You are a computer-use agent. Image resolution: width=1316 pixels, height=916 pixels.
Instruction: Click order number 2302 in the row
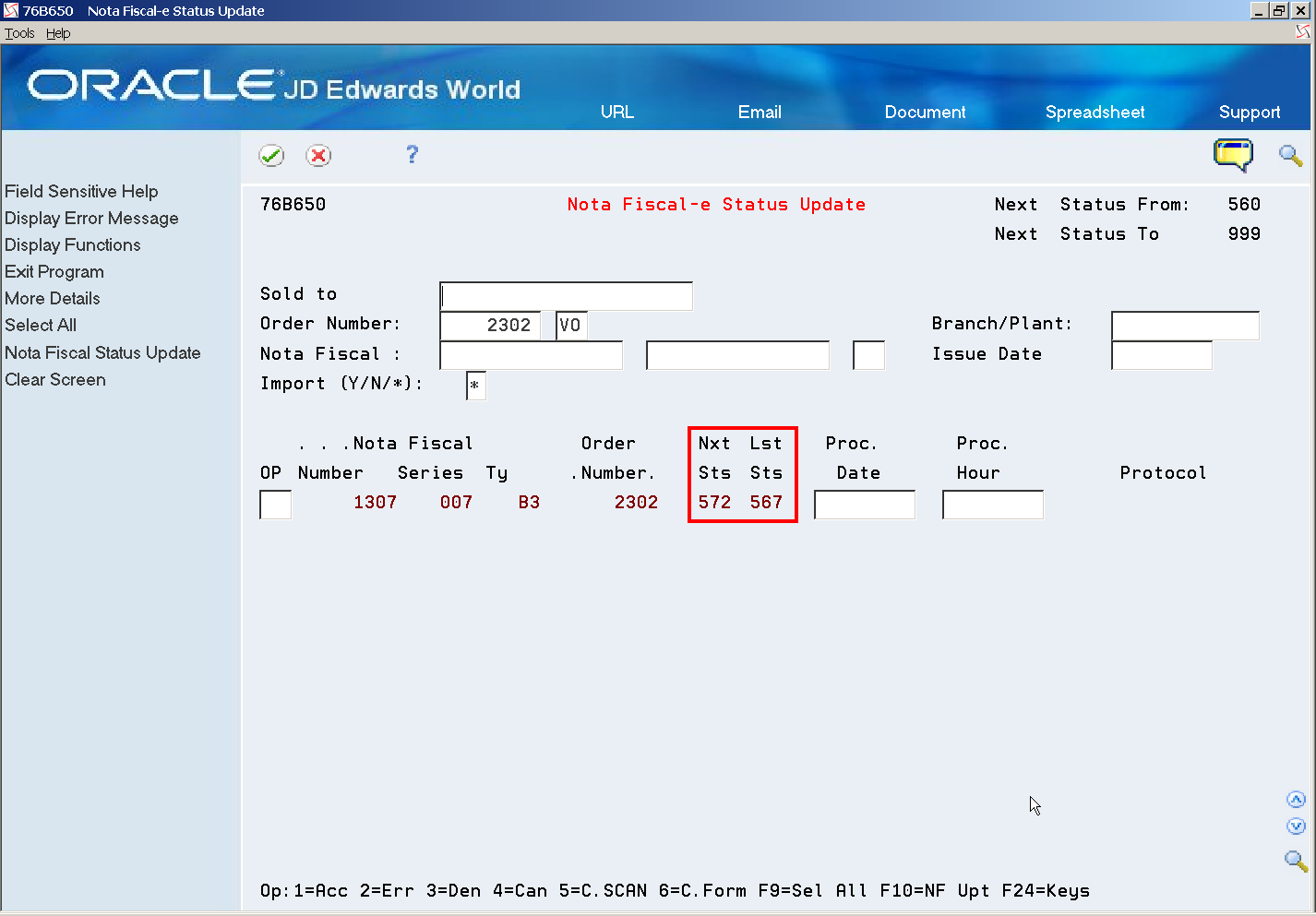point(636,503)
